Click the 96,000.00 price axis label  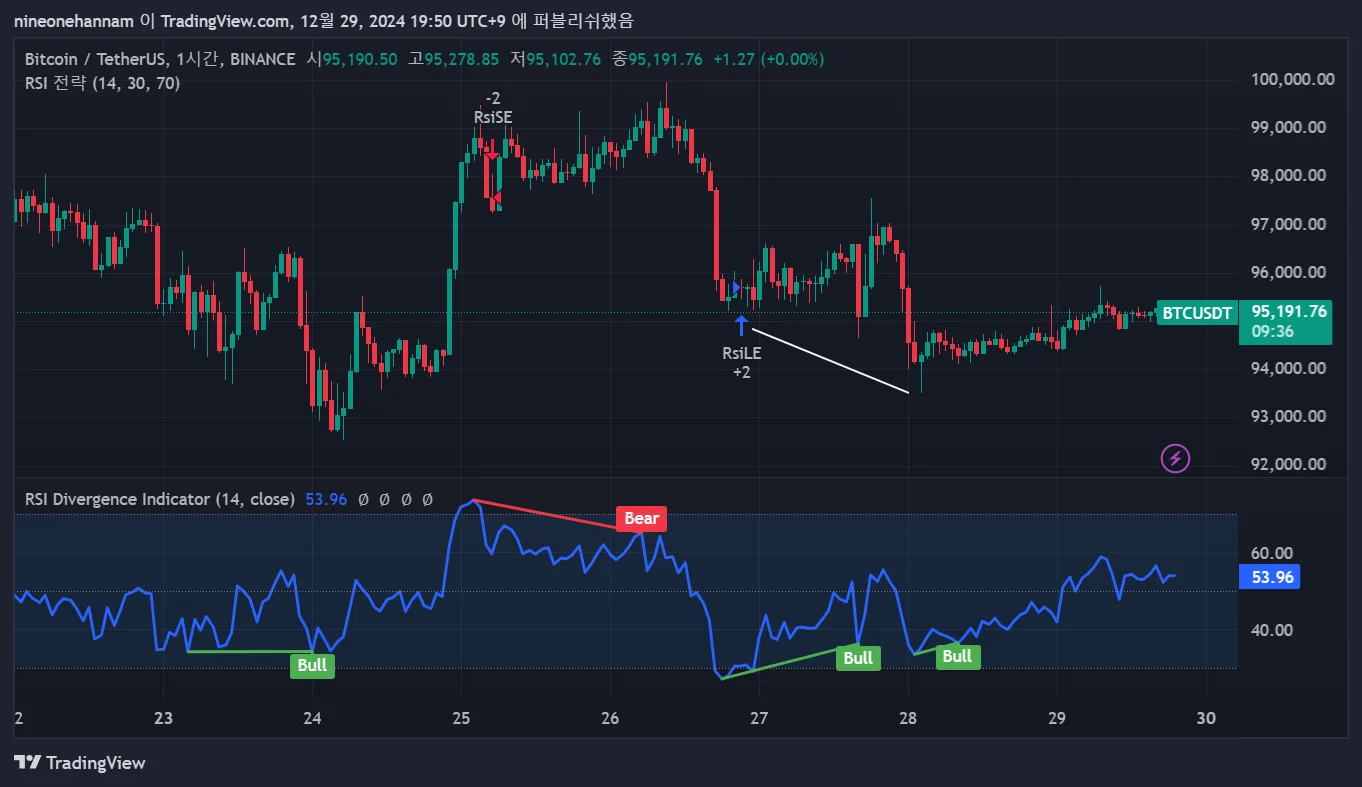[x=1289, y=272]
